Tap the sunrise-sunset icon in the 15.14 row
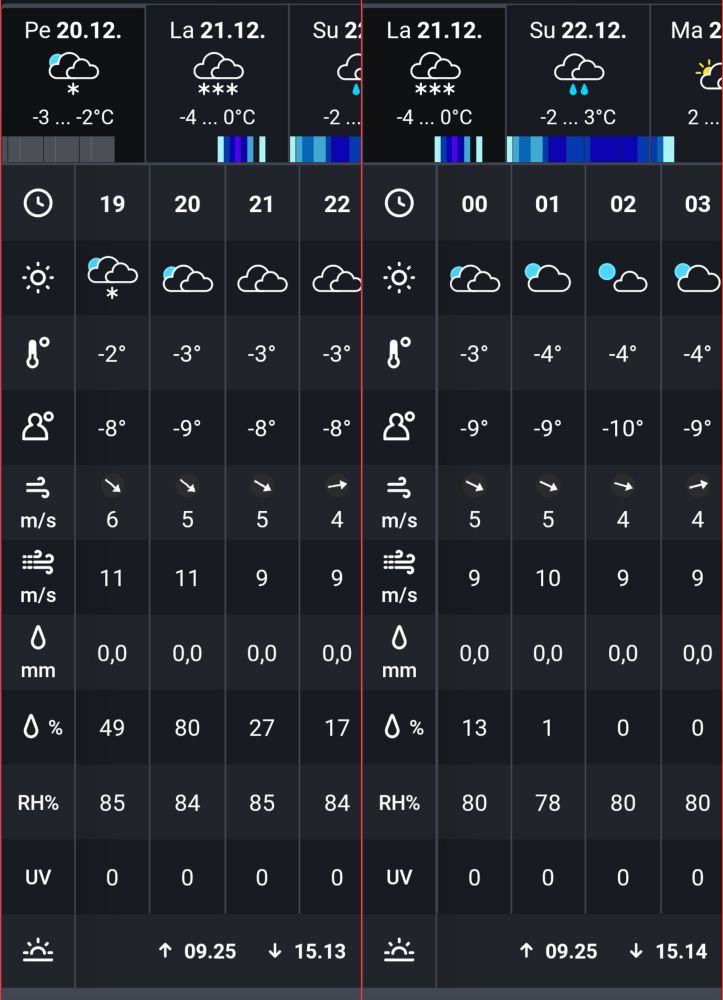This screenshot has width=723, height=1000. [x=399, y=950]
